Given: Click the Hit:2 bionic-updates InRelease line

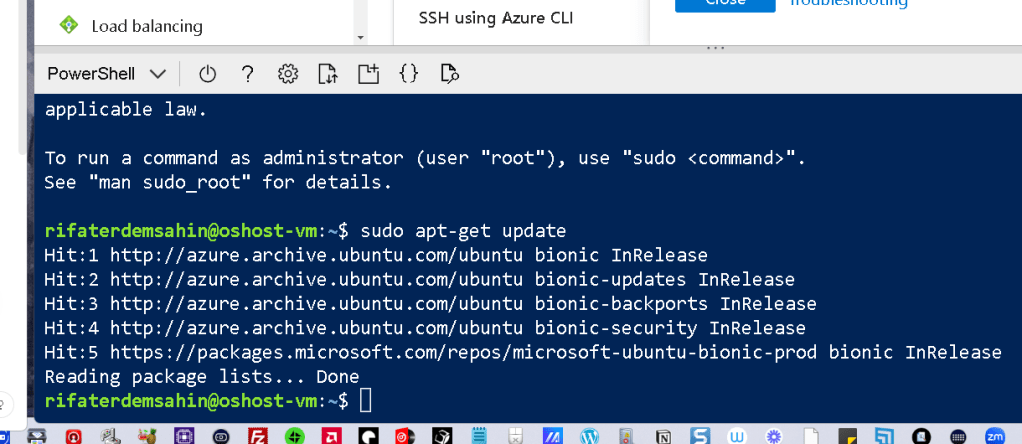Looking at the screenshot, I should click(x=419, y=280).
